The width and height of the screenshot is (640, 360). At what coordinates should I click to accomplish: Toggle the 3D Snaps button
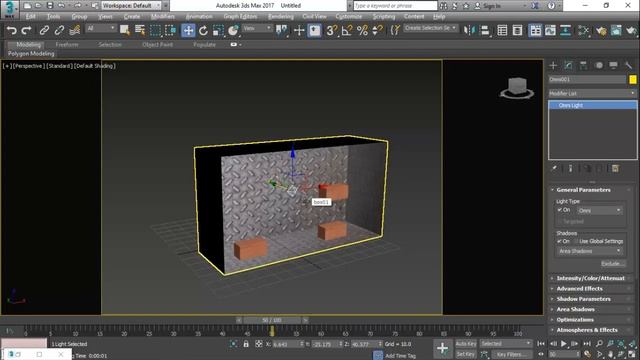(331, 30)
